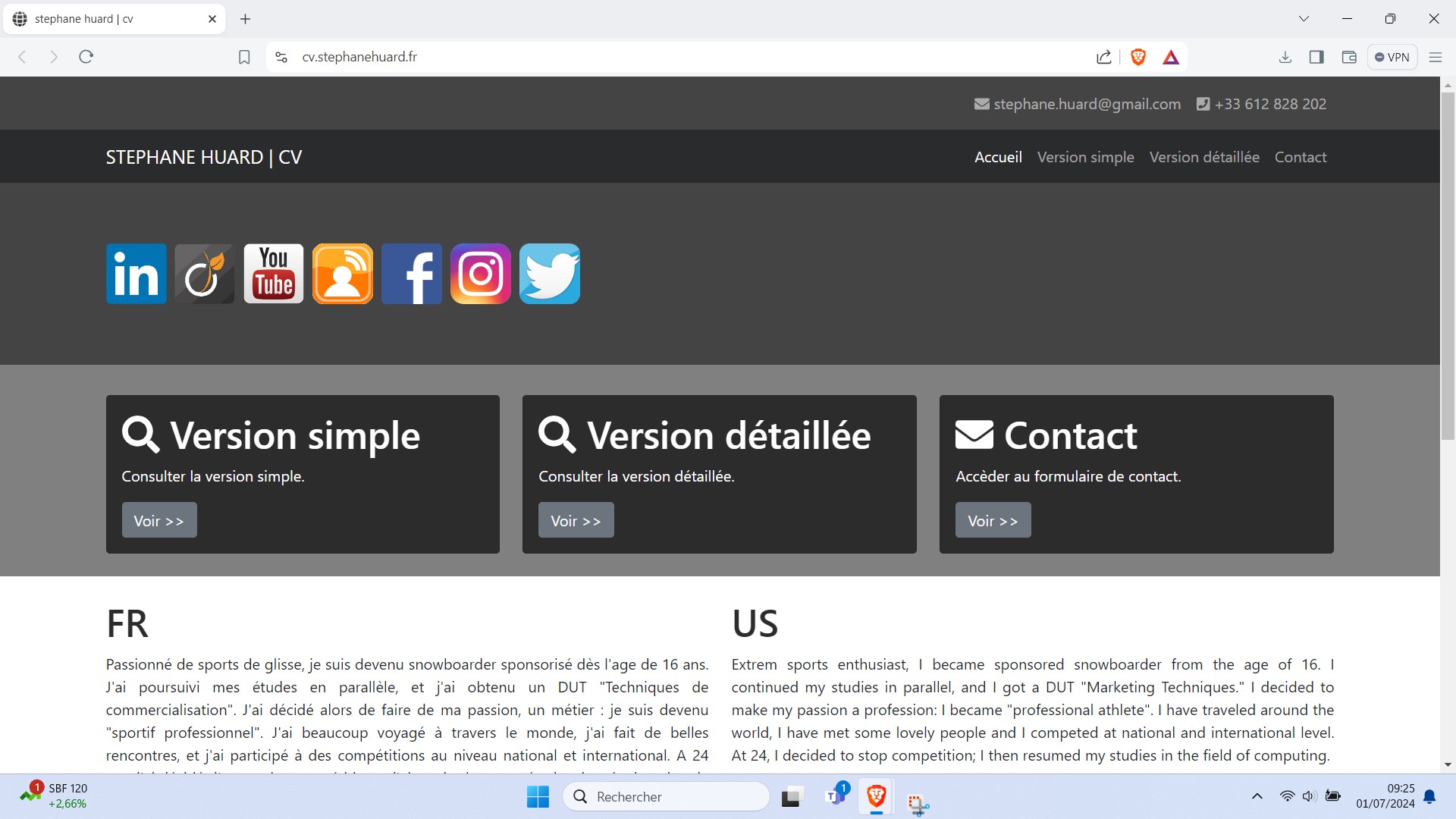Viewport: 1456px width, 819px height.
Task: Click Version simple Voir button
Action: pos(159,519)
